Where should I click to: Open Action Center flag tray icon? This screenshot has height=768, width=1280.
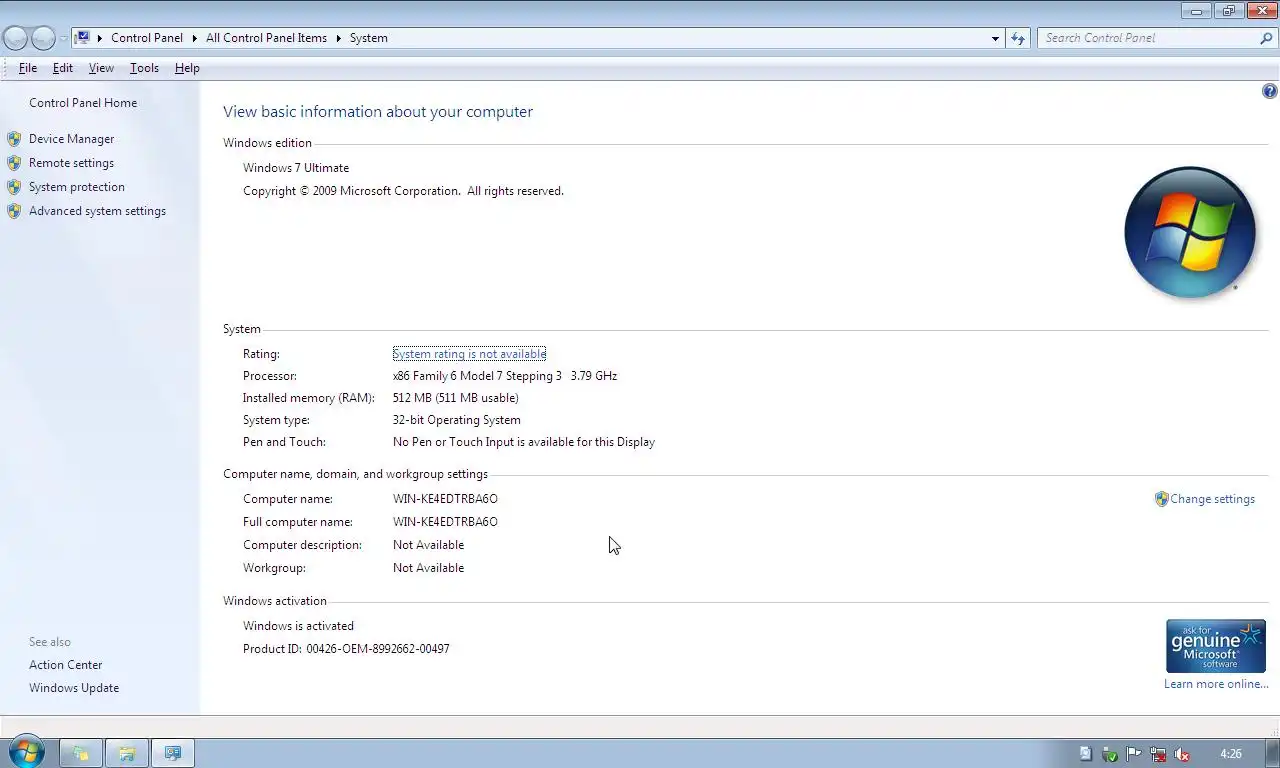click(1134, 754)
